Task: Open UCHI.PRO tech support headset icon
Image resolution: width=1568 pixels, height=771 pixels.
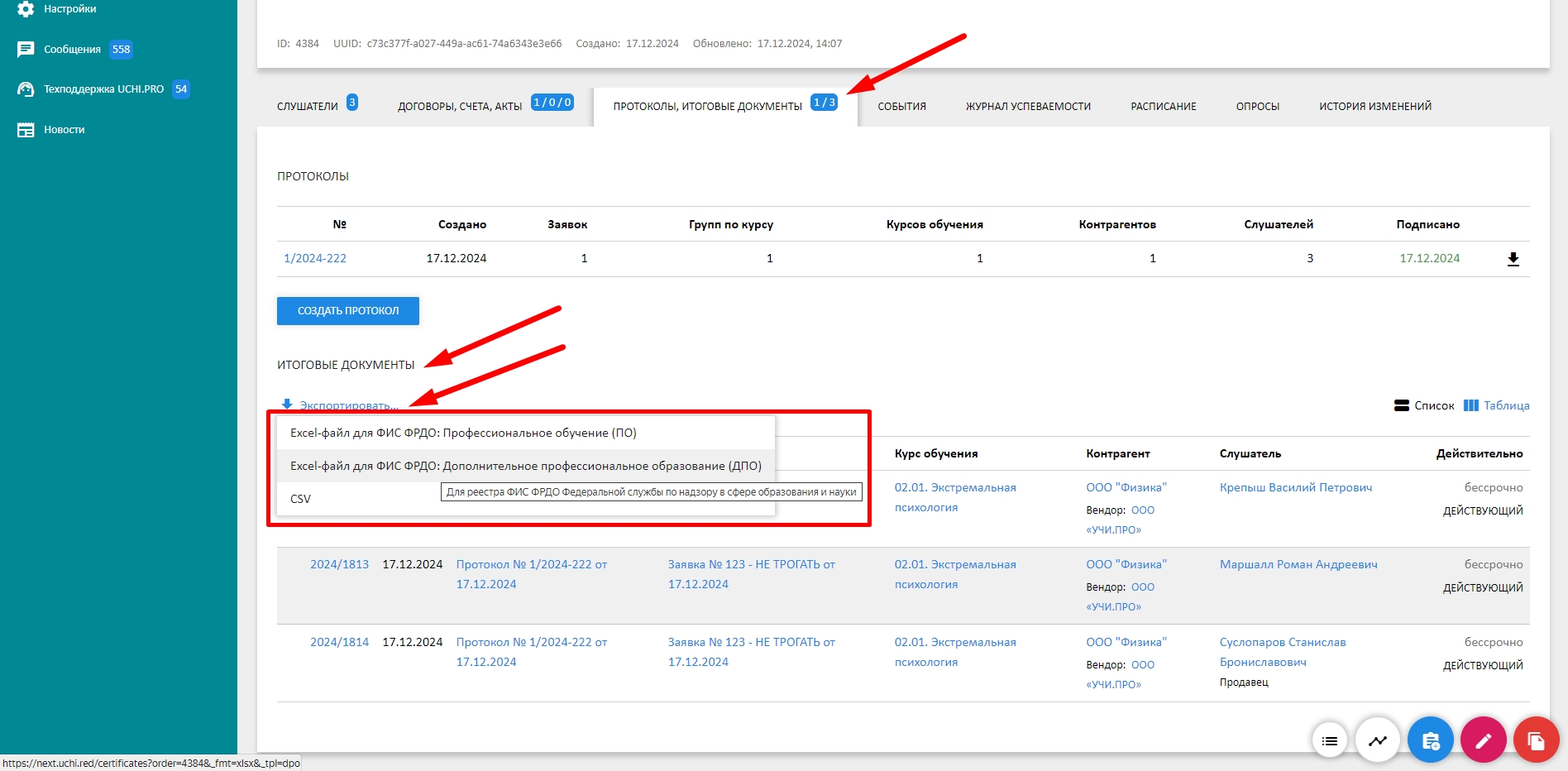Action: click(x=26, y=89)
